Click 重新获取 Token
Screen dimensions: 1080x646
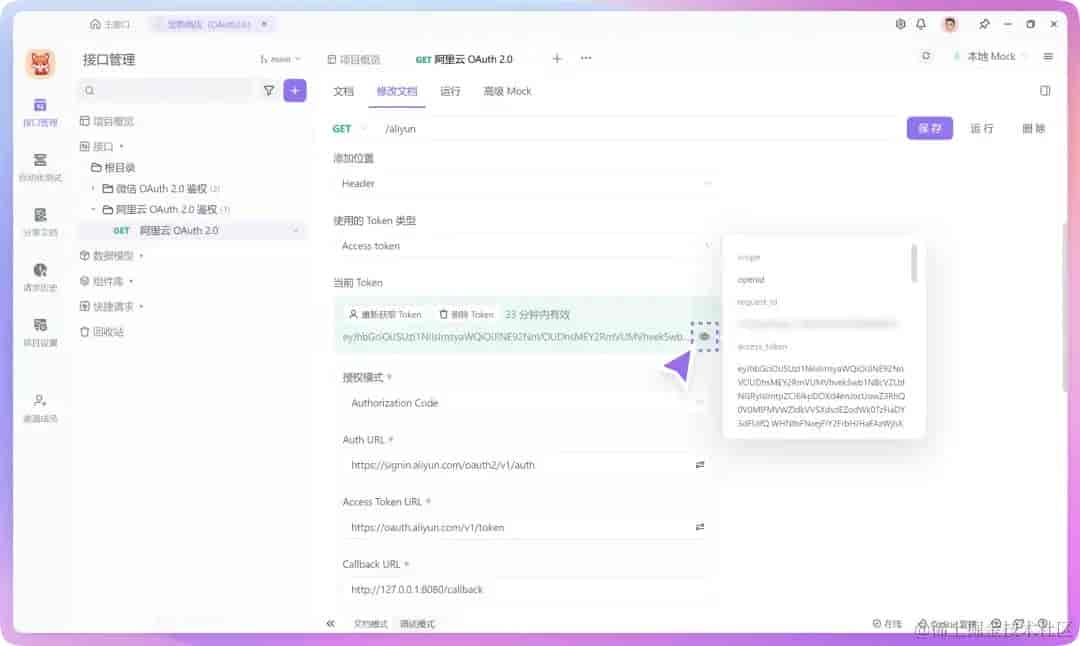coord(385,314)
